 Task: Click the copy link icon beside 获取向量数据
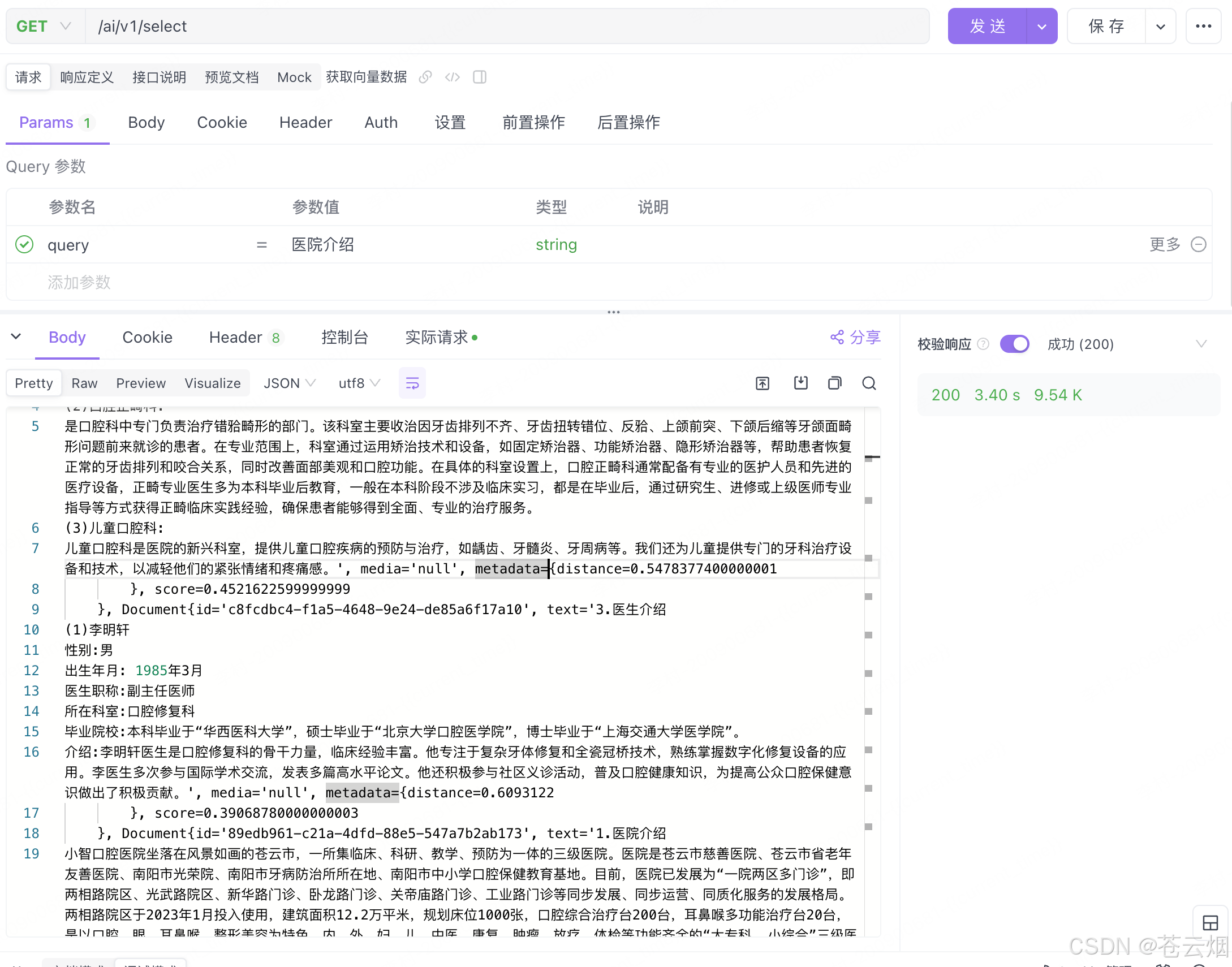tap(425, 77)
